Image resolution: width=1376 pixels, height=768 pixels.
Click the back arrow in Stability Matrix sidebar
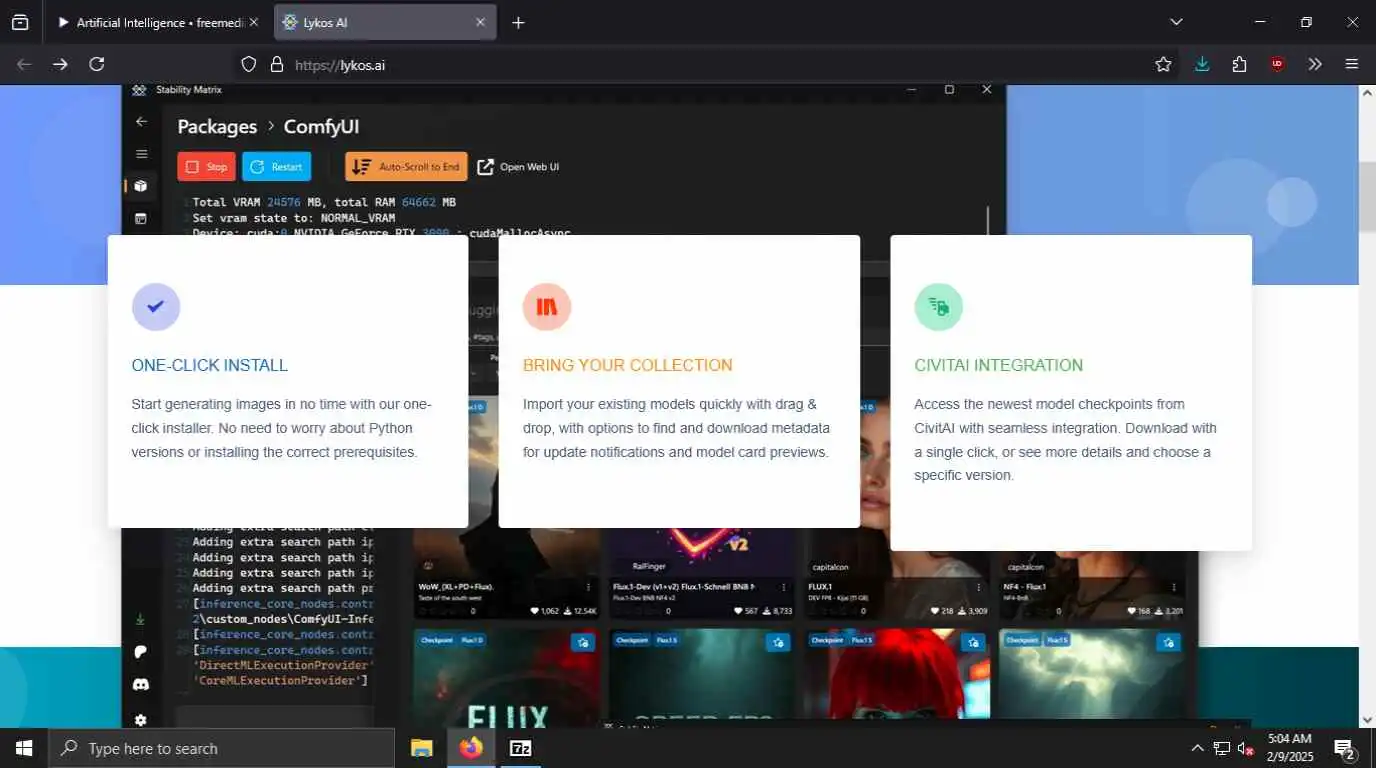coord(141,121)
